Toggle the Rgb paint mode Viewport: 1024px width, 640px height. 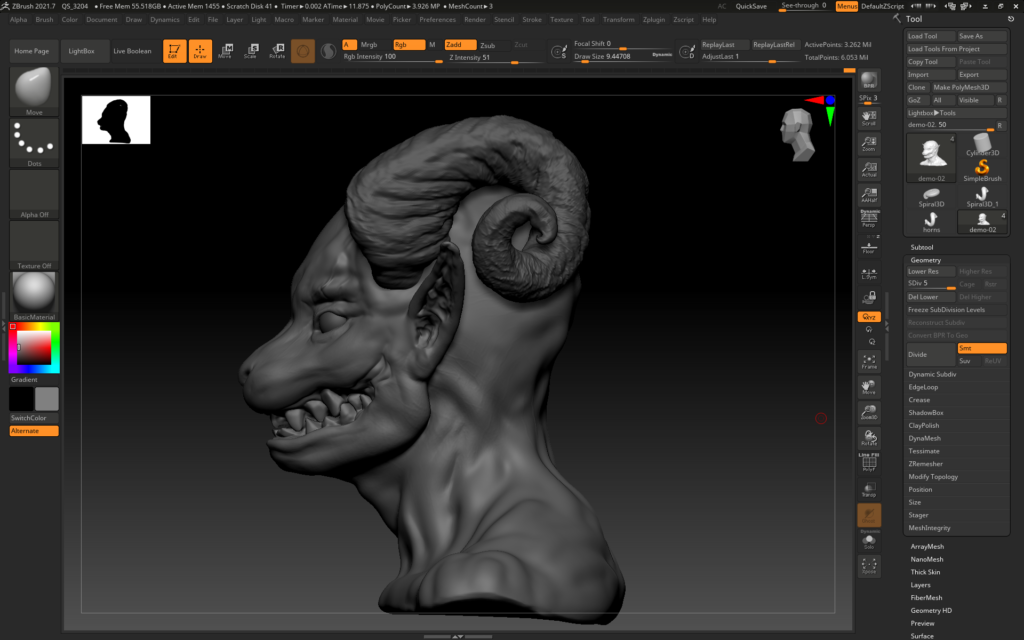[409, 45]
